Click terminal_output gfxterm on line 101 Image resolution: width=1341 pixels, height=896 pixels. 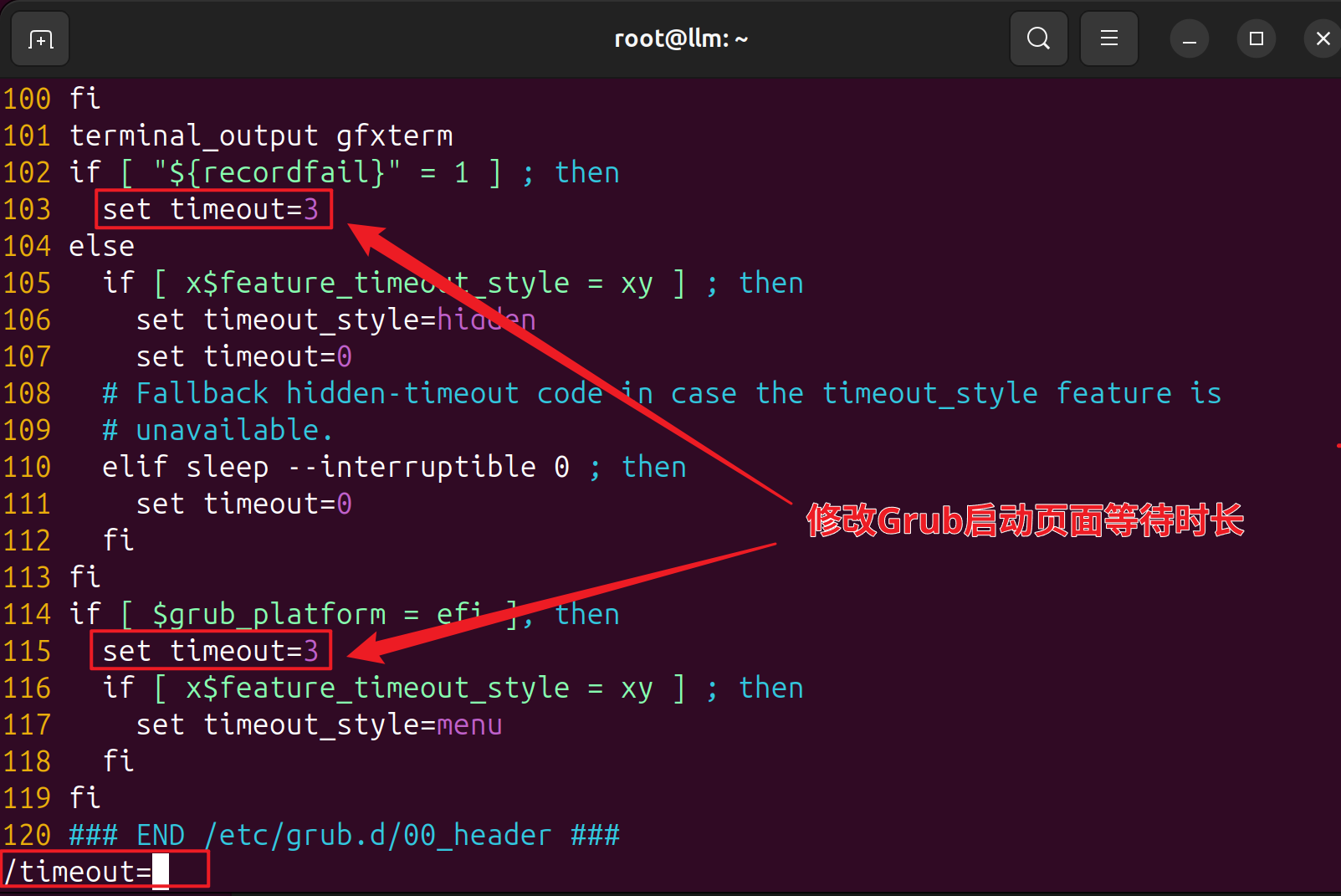[261, 136]
